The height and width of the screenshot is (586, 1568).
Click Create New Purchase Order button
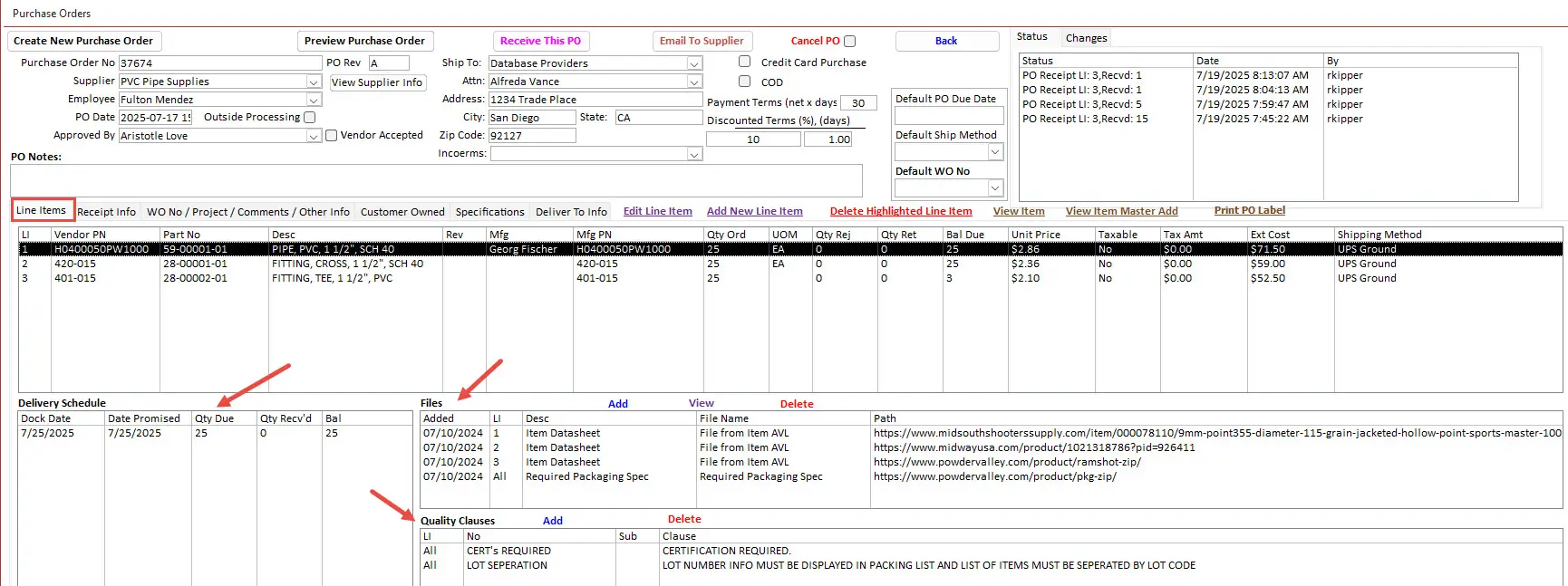pyautogui.click(x=83, y=41)
